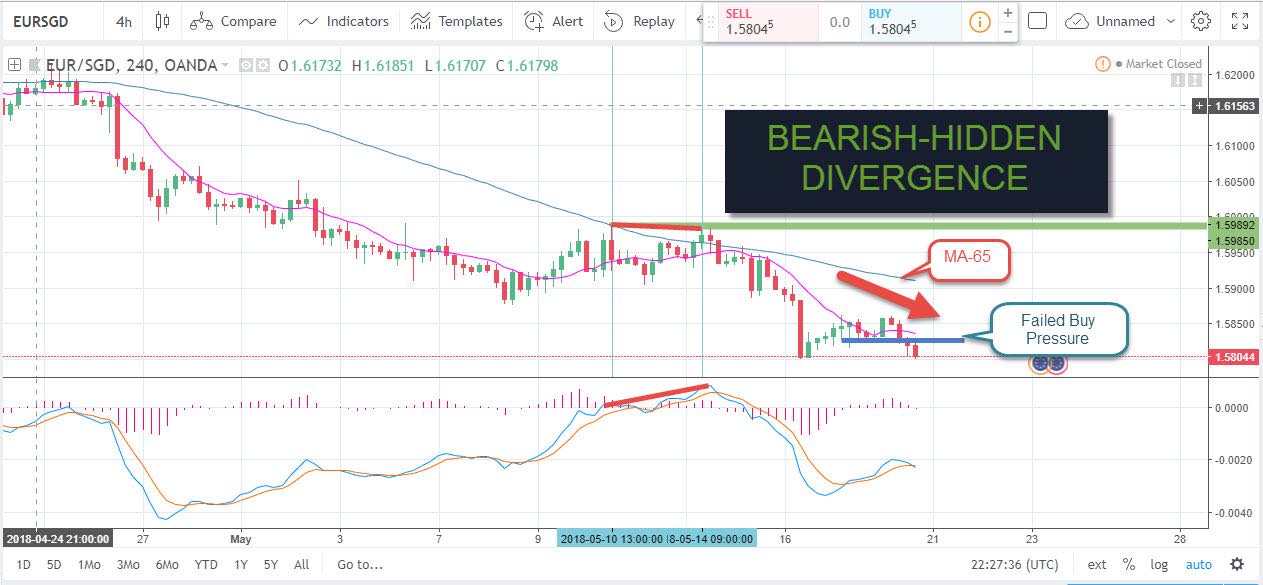
Task: Select the chart layout square icon
Action: click(1037, 21)
